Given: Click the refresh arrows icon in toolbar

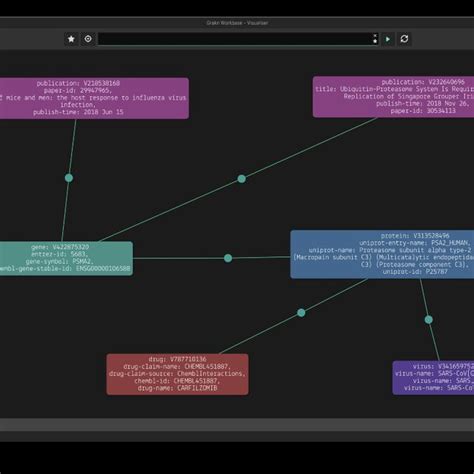Looking at the screenshot, I should click(404, 39).
